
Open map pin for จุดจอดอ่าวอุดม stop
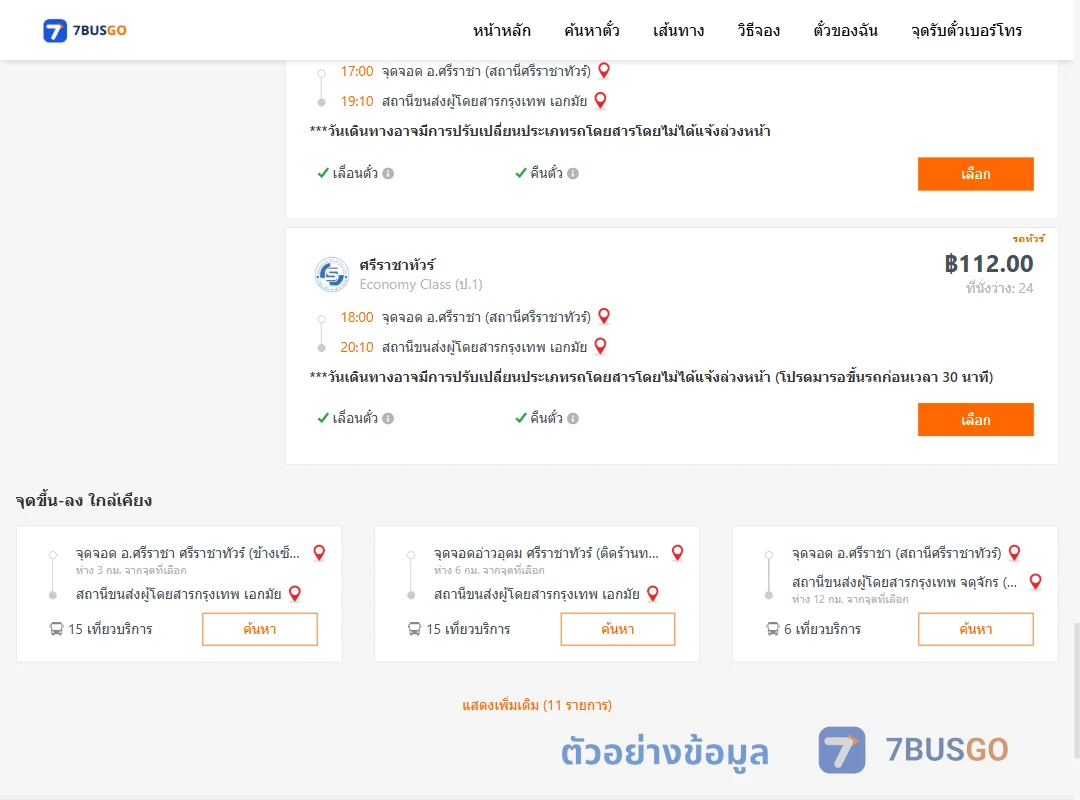pos(678,553)
